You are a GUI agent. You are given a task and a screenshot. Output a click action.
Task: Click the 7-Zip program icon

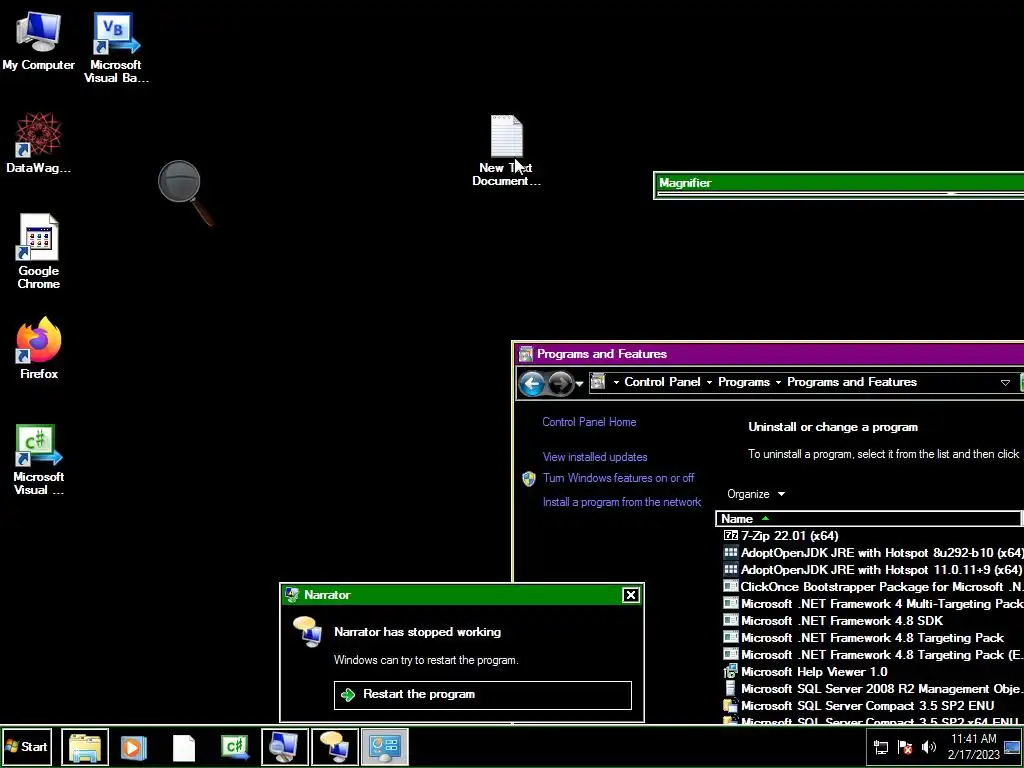pos(730,536)
